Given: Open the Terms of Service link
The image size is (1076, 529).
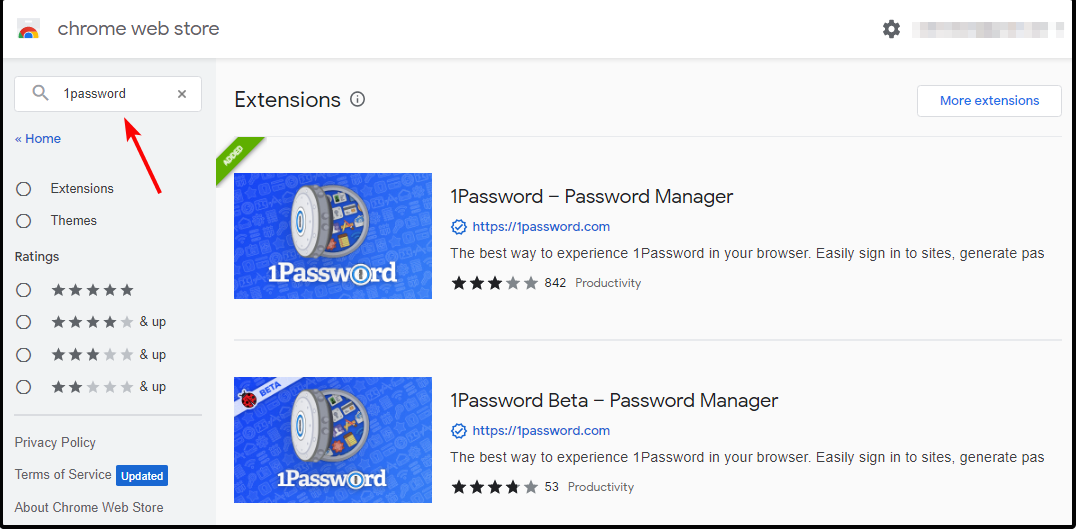Looking at the screenshot, I should click(62, 475).
